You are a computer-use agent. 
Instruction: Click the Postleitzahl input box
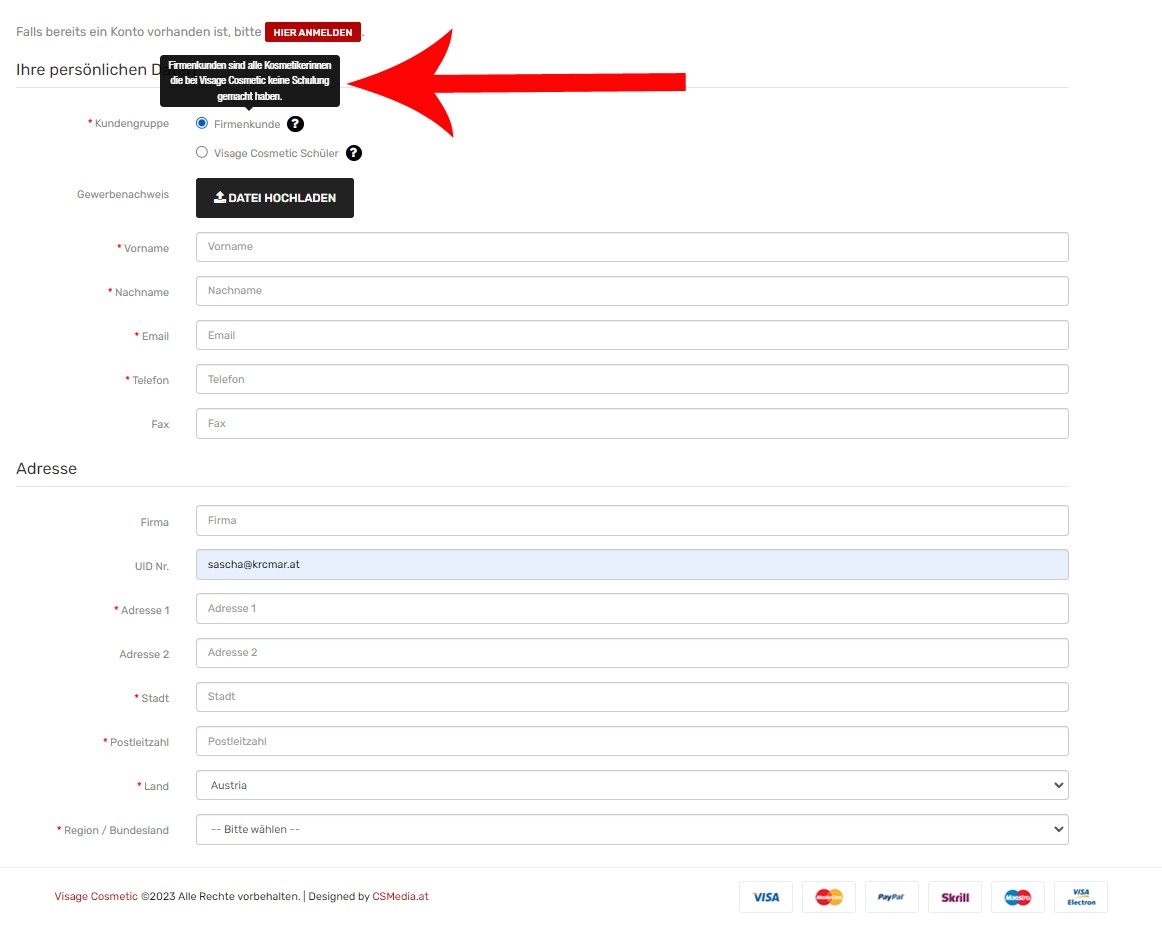click(632, 741)
